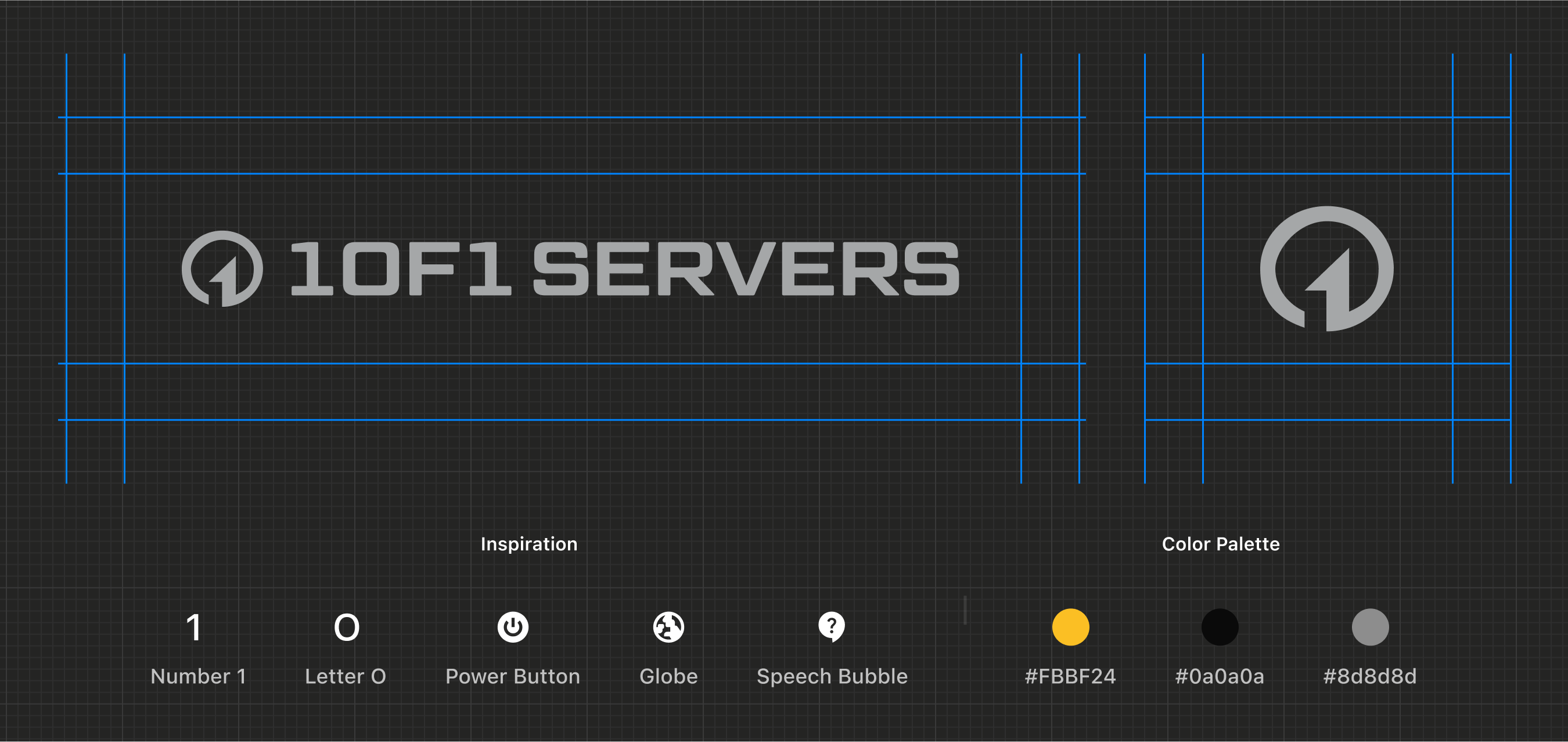Click the Number 1 caption text

click(x=198, y=676)
